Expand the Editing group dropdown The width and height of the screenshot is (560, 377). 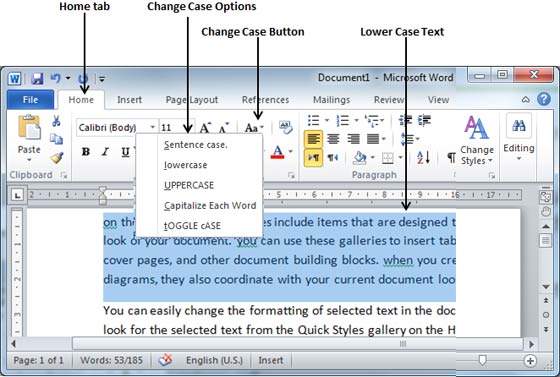tap(519, 138)
